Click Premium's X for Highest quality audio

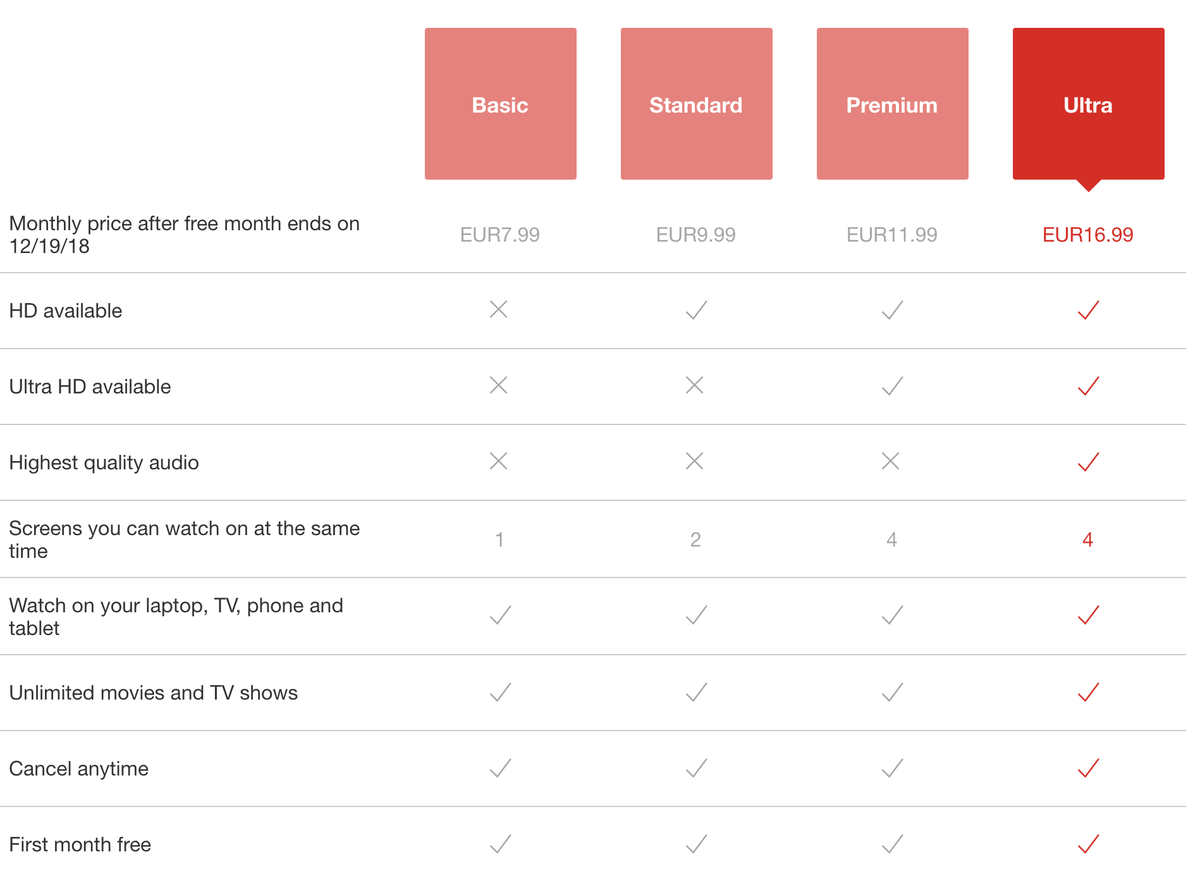pos(891,461)
